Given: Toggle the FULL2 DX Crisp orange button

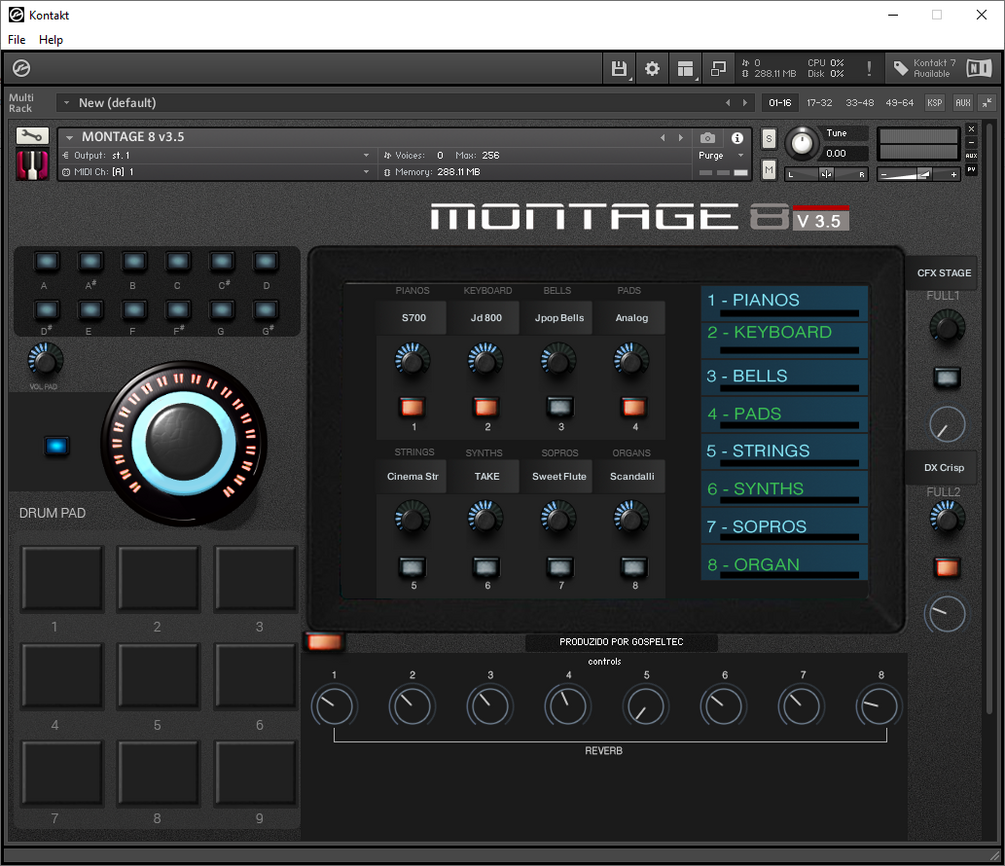Looking at the screenshot, I should pos(947,567).
